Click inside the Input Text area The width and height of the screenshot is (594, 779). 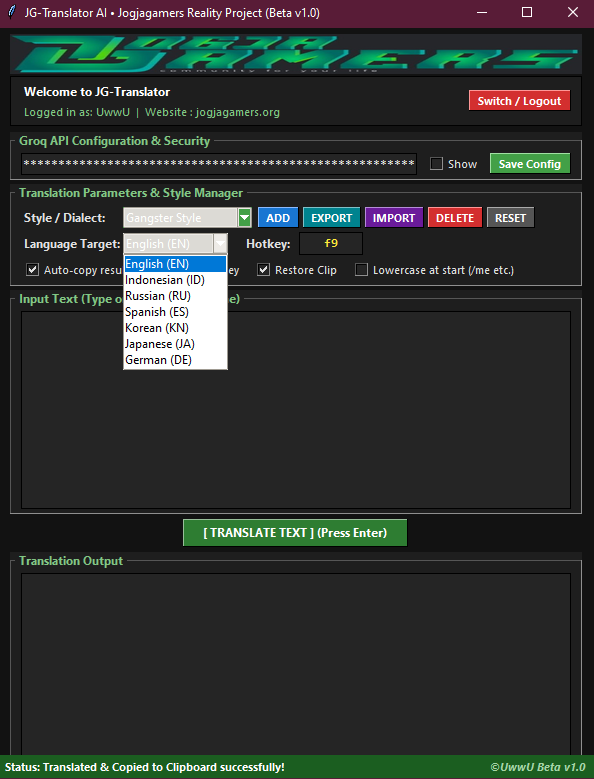click(x=296, y=409)
